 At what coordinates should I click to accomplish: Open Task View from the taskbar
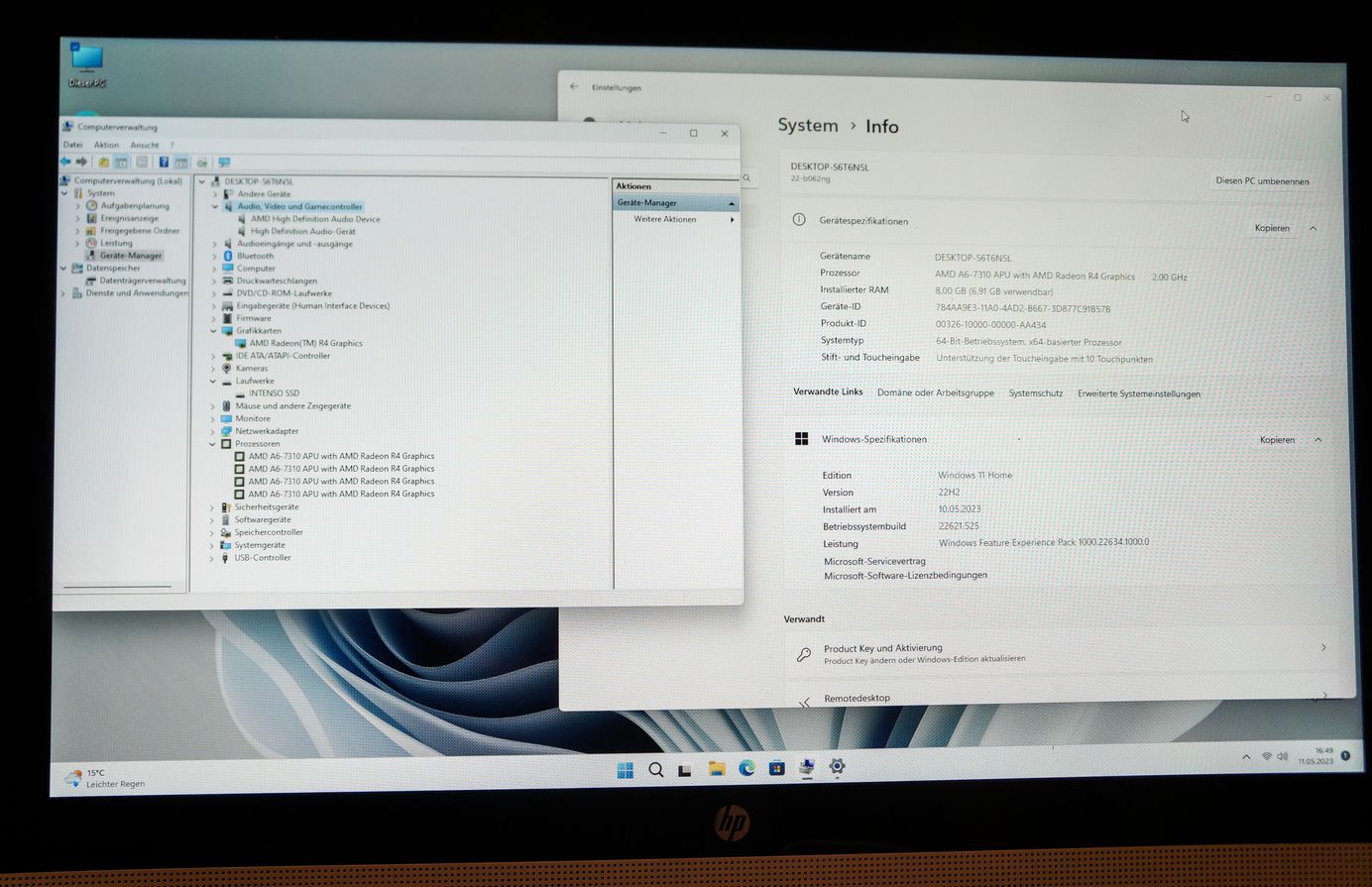point(685,770)
